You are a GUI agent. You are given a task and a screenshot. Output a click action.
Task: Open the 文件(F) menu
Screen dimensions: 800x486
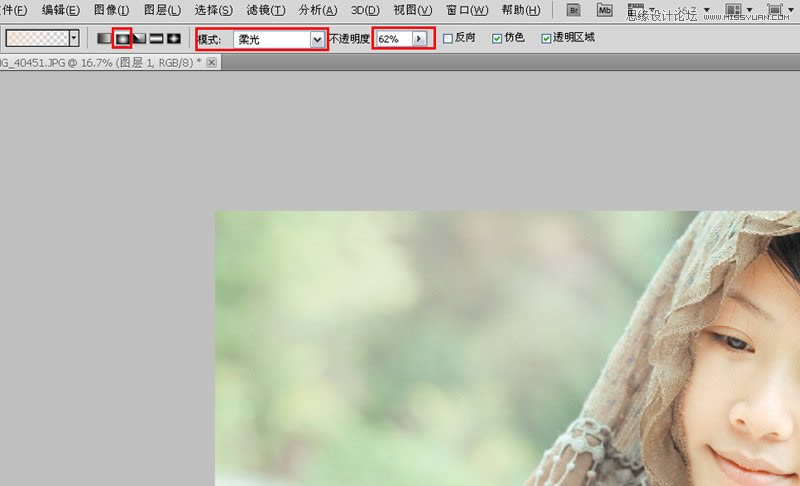[13, 10]
